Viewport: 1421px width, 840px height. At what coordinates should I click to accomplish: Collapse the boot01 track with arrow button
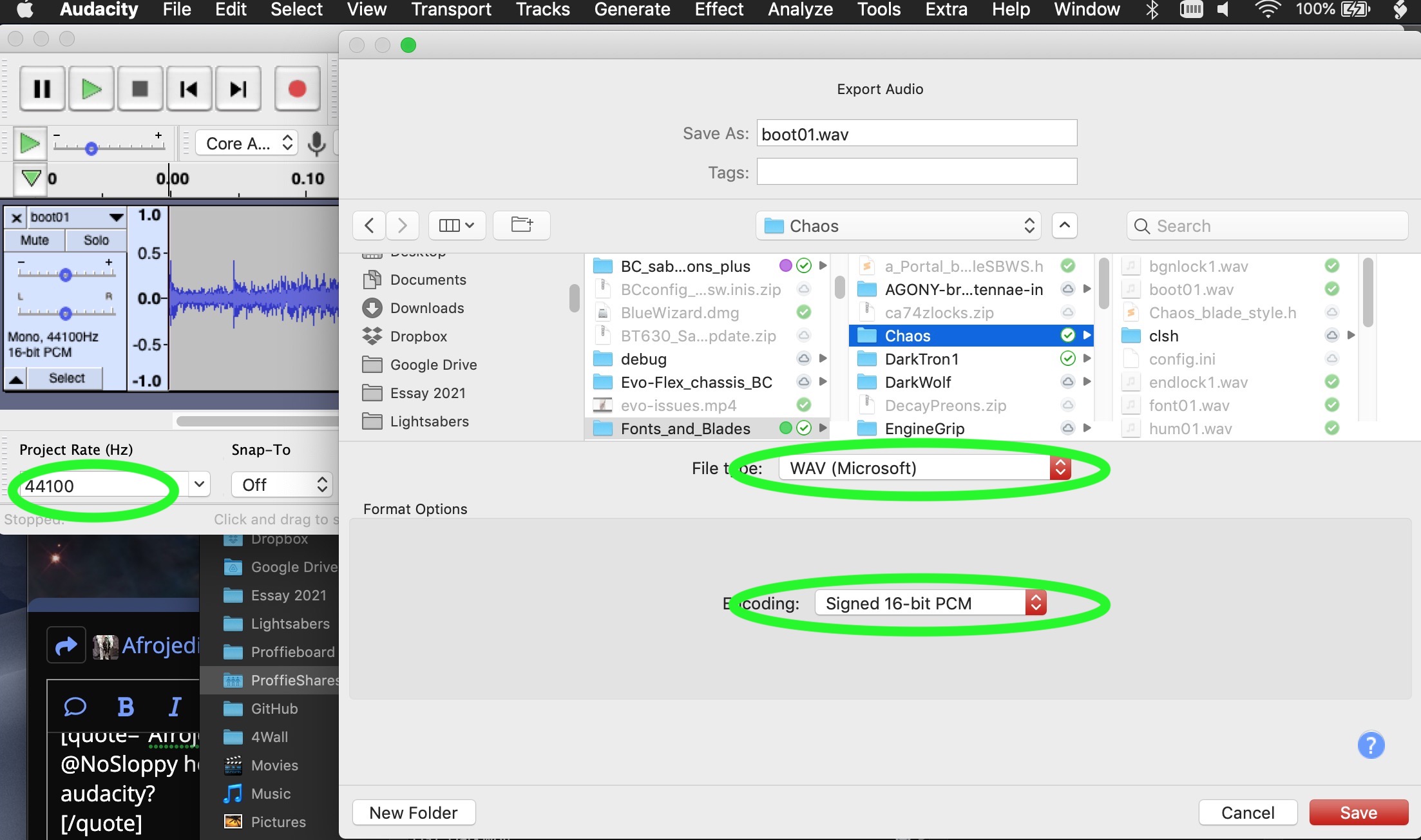[16, 379]
